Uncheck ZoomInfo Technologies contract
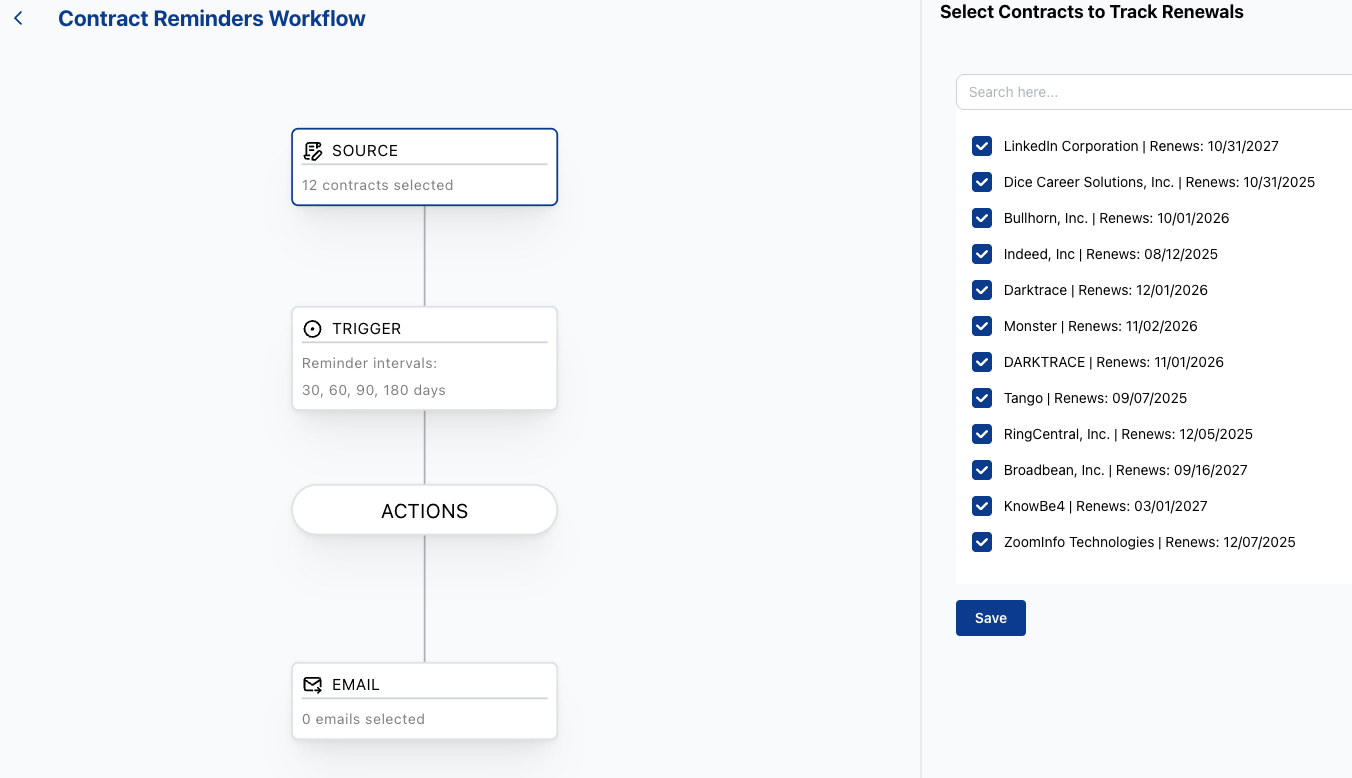1352x778 pixels. point(982,542)
